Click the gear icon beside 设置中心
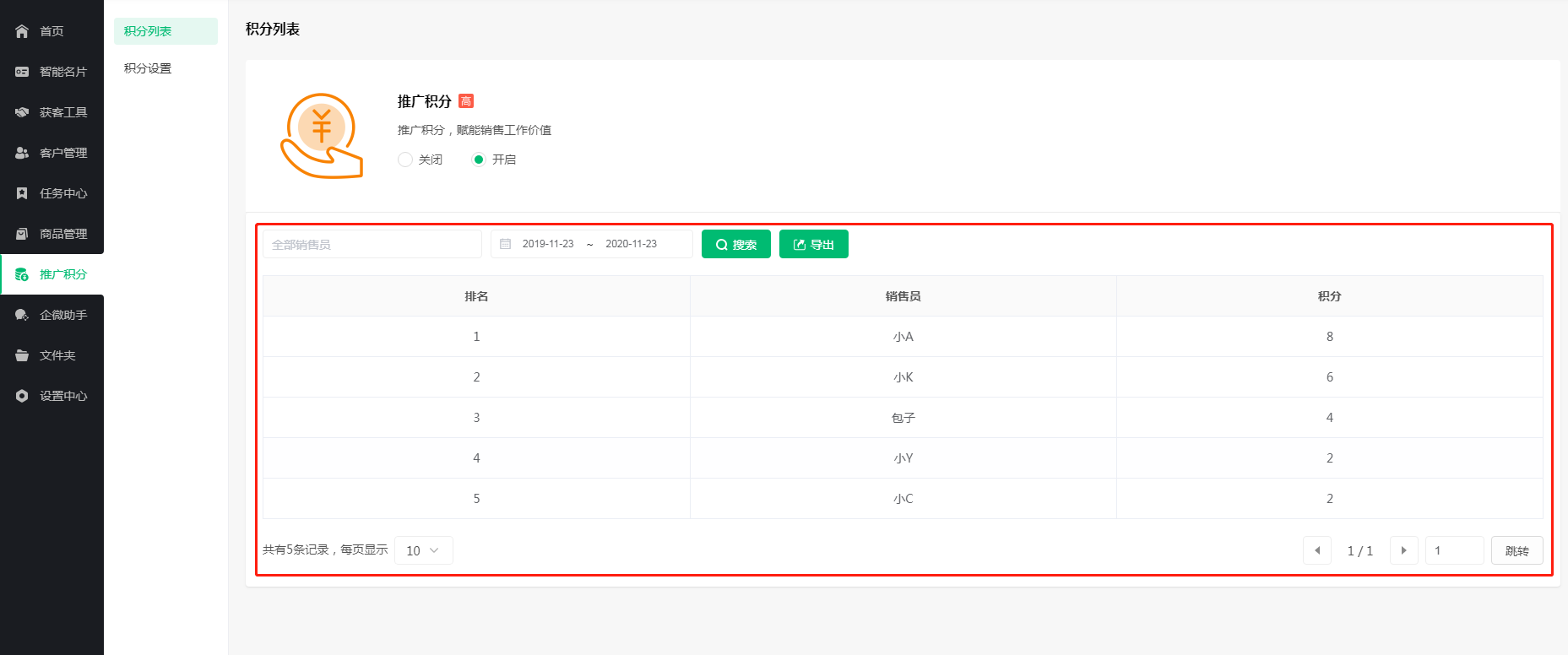The image size is (1568, 655). click(22, 396)
